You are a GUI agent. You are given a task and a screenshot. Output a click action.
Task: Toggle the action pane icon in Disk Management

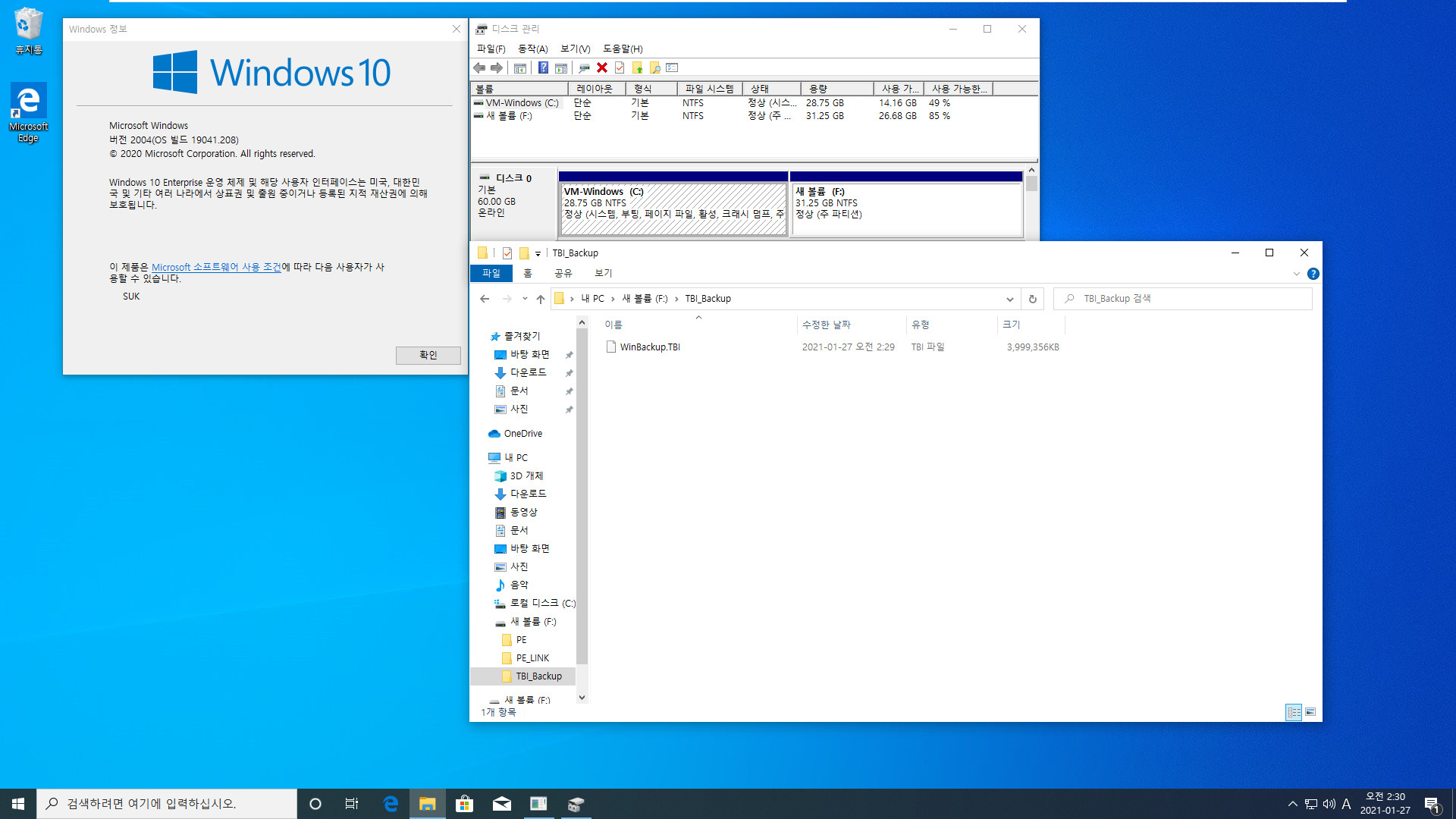(561, 68)
